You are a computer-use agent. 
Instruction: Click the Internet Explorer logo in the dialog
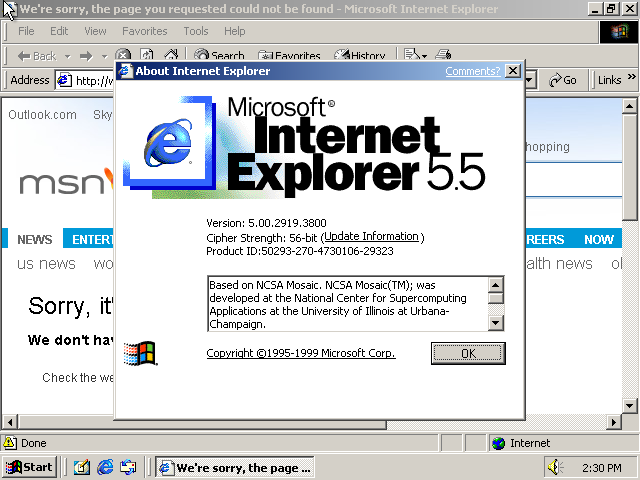168,142
